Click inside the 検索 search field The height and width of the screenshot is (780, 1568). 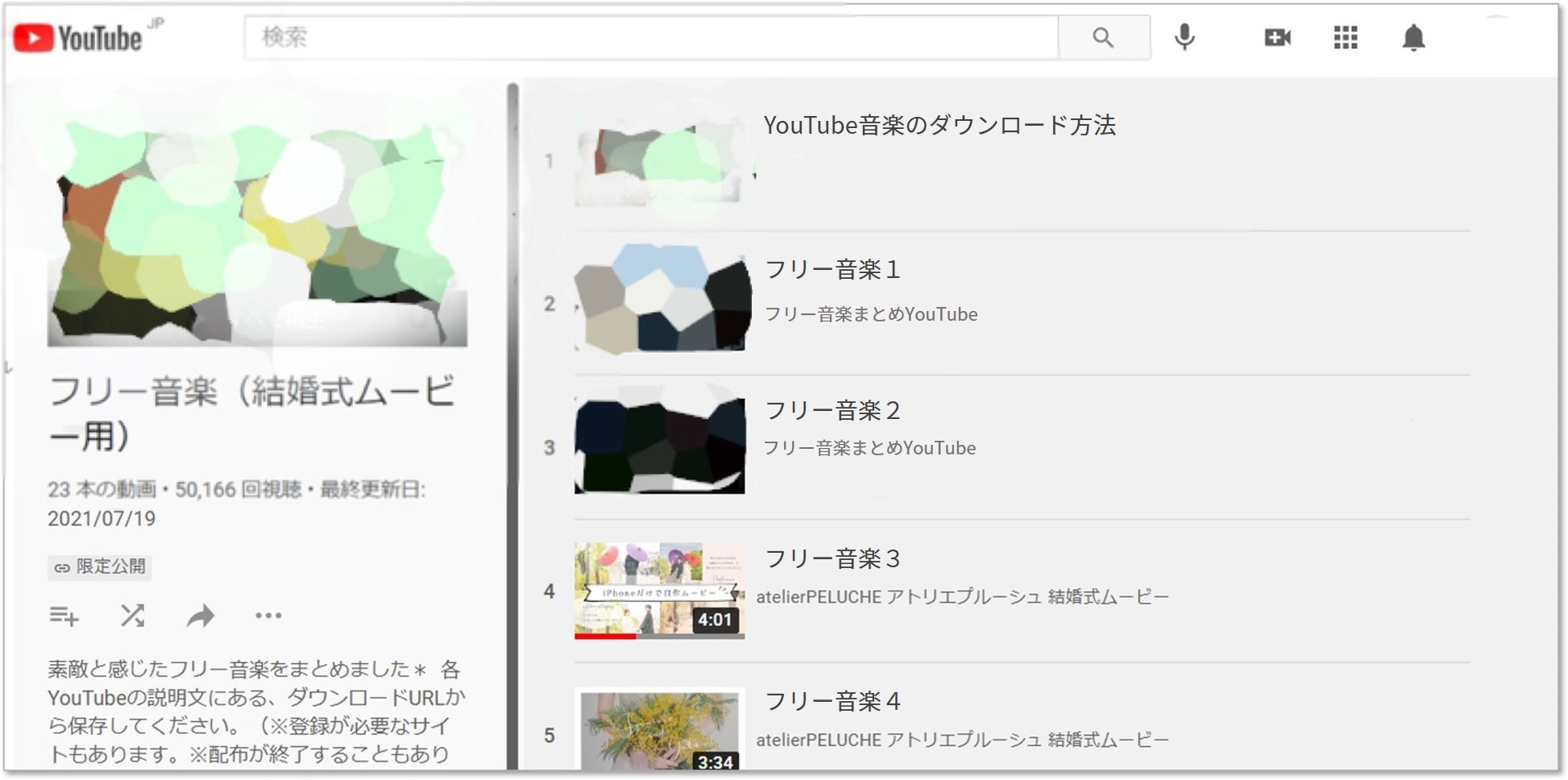649,38
